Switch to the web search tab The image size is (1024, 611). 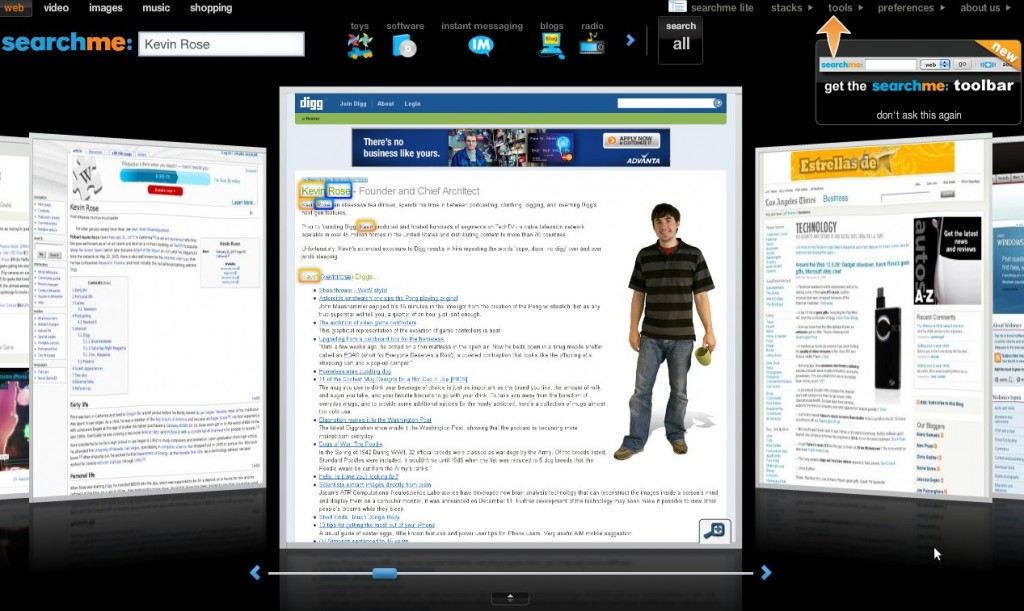[14, 8]
